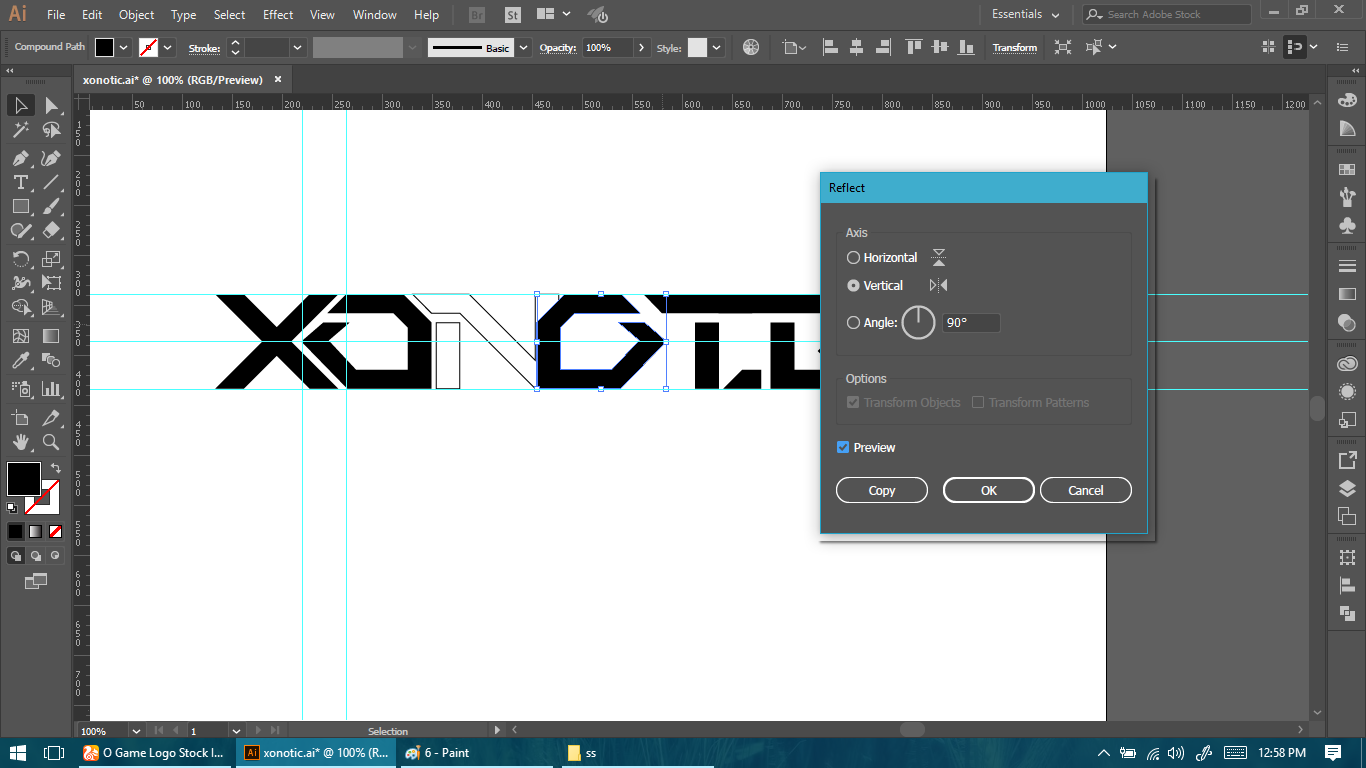This screenshot has height=768, width=1366.
Task: Select the Zoom tool magnifier
Action: (52, 441)
